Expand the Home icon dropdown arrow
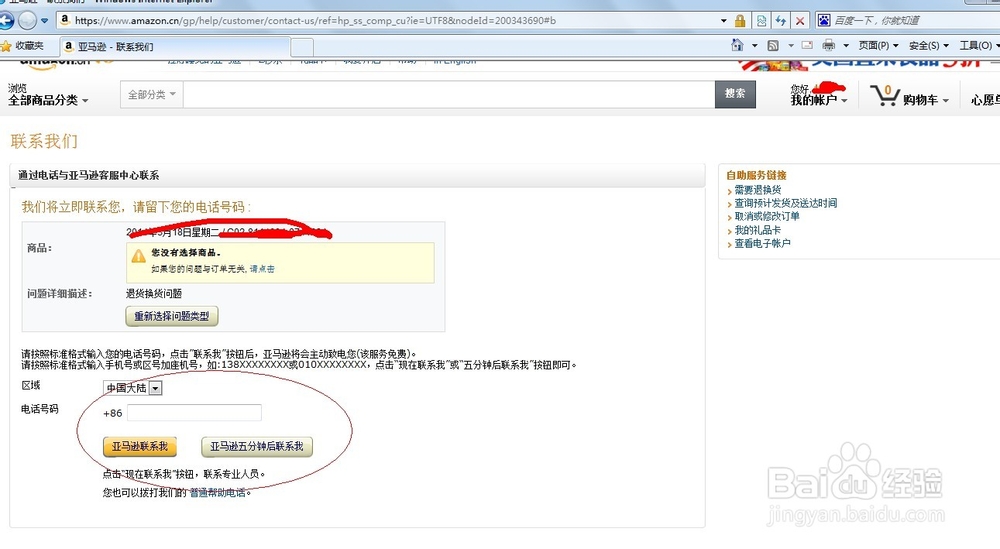Image resolution: width=1000 pixels, height=549 pixels. click(754, 45)
